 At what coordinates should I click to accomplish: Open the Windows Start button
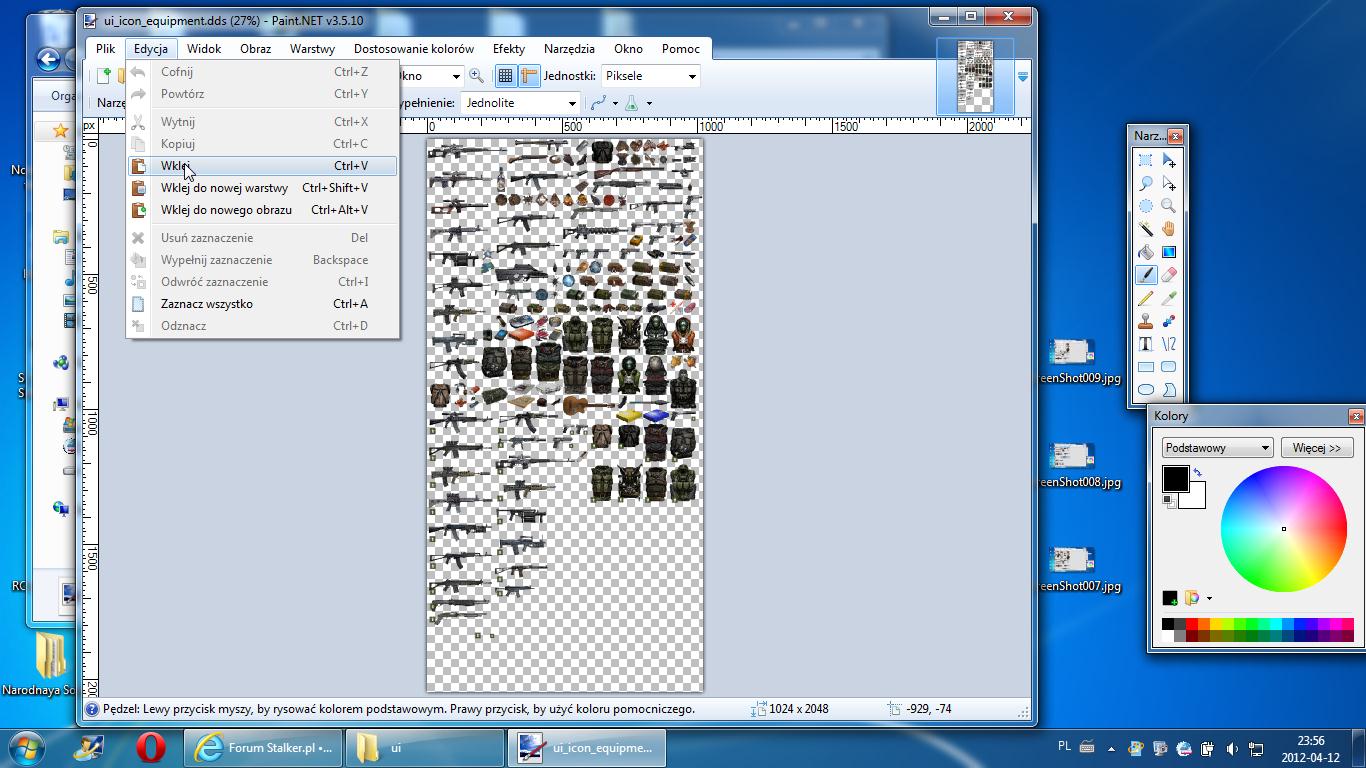coord(26,748)
